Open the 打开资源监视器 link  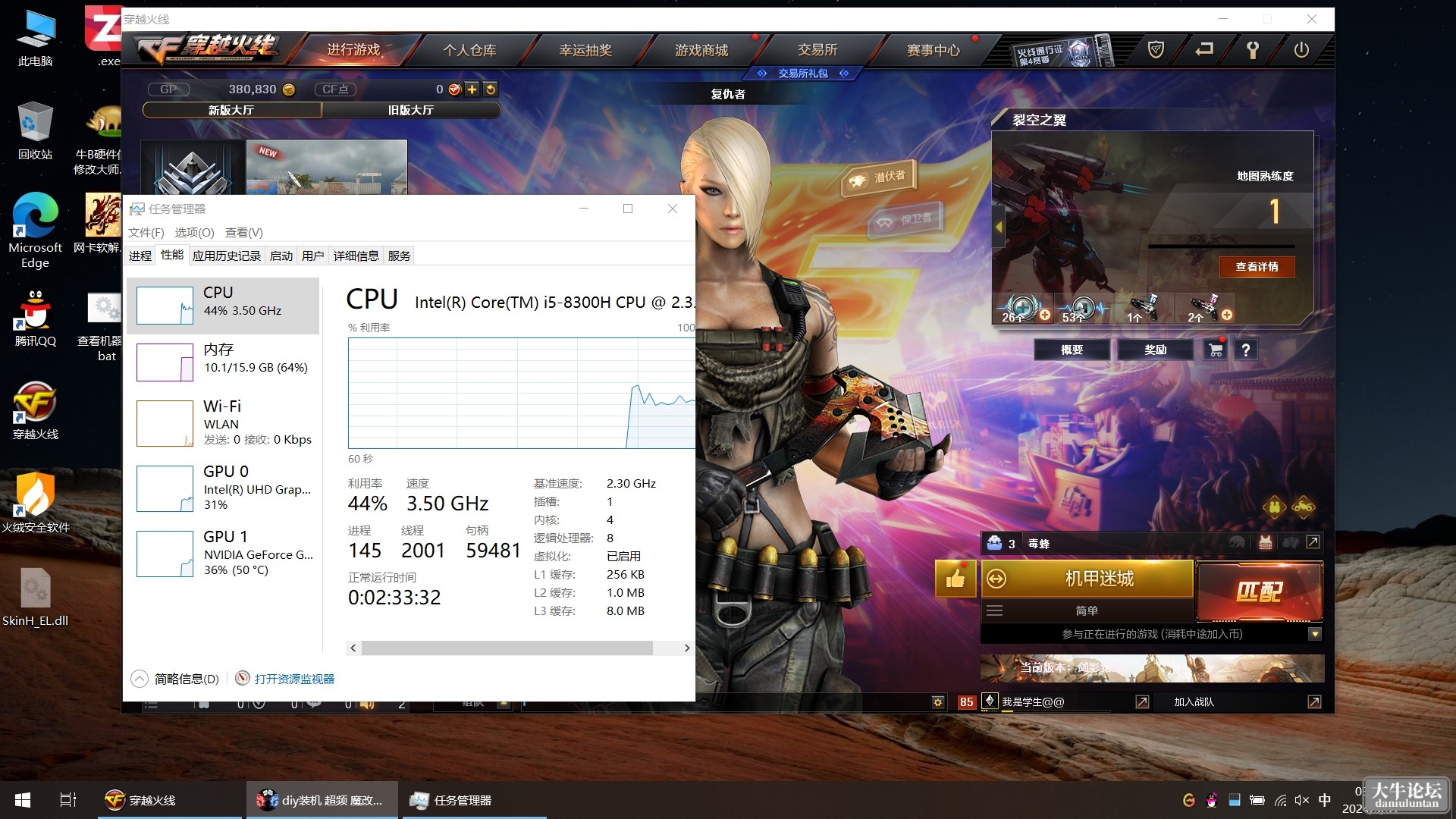294,679
